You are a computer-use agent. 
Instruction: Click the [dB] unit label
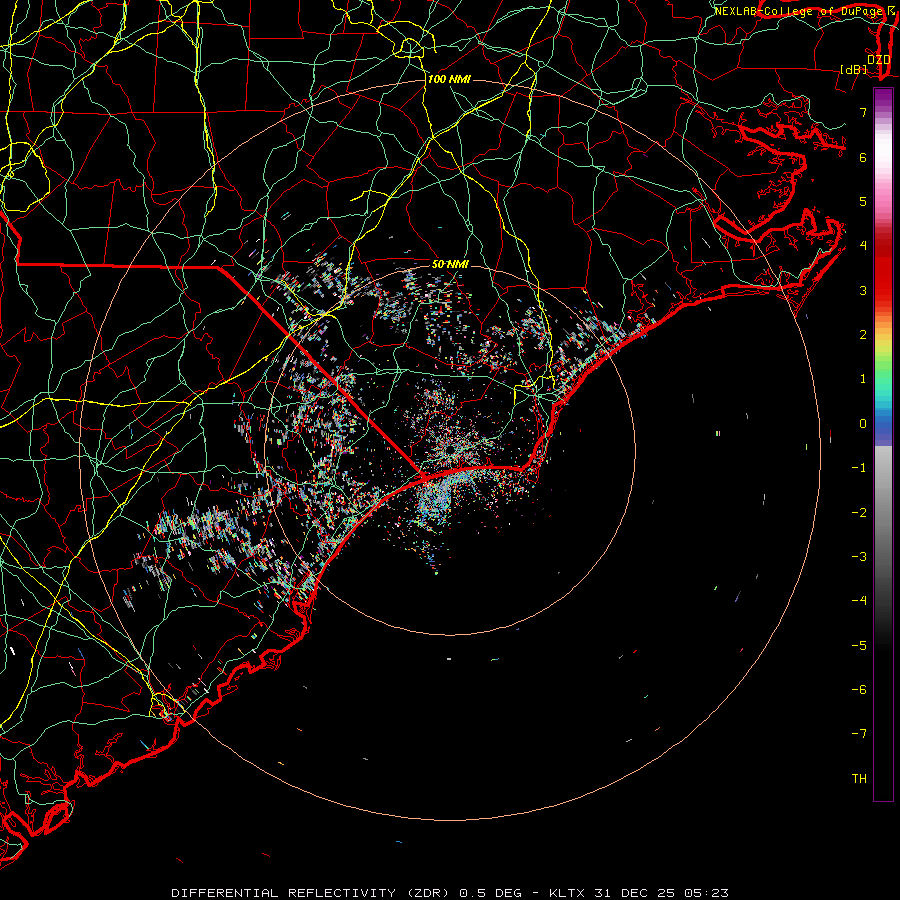click(x=854, y=69)
